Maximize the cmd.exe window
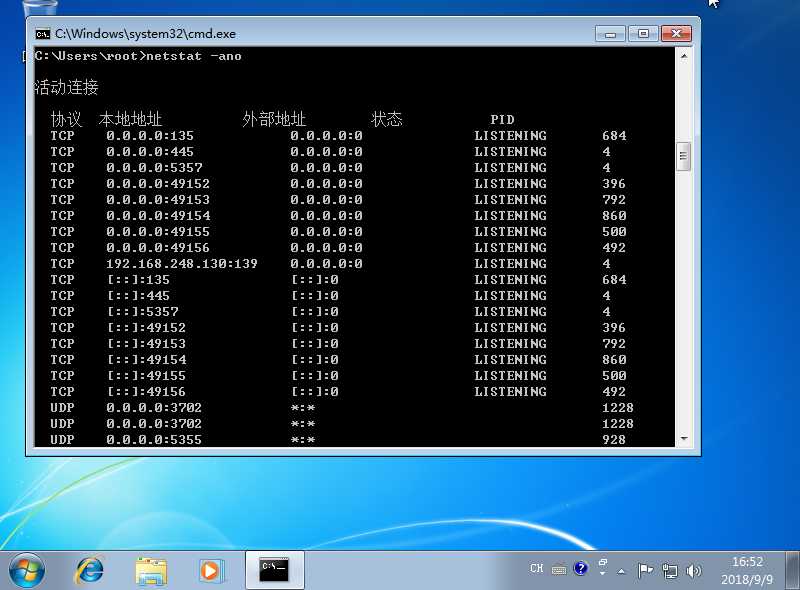 [x=643, y=34]
